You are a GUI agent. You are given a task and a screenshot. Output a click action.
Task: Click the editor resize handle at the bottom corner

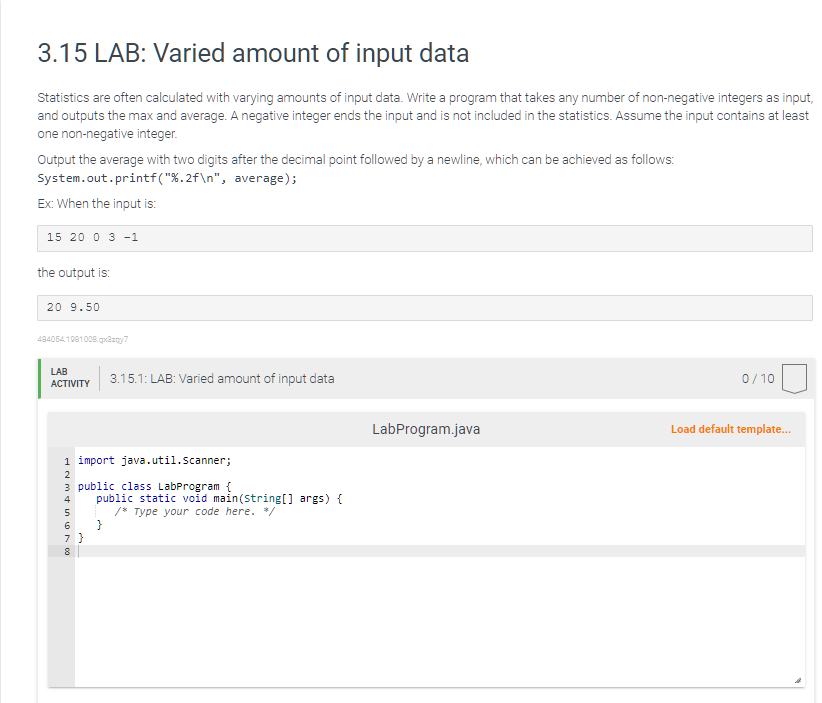tap(797, 680)
